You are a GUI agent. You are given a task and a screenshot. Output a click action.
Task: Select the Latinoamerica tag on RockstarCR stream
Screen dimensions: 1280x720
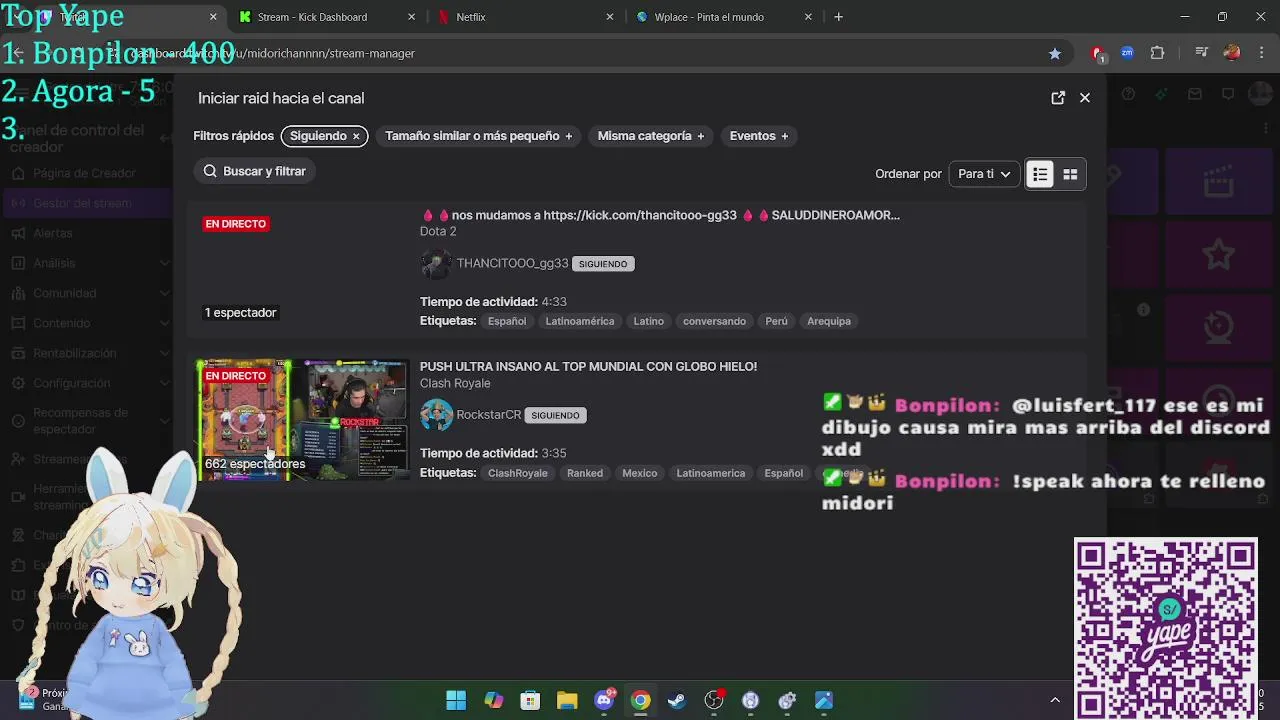711,473
